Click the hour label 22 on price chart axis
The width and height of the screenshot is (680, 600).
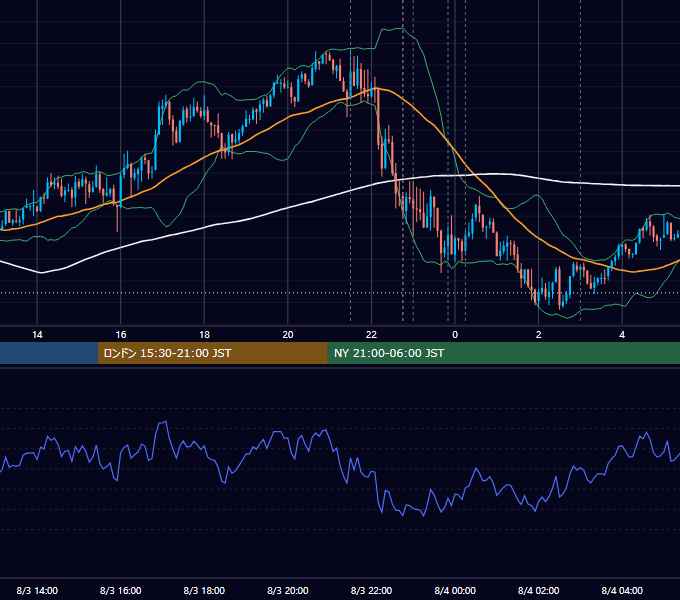pos(371,335)
